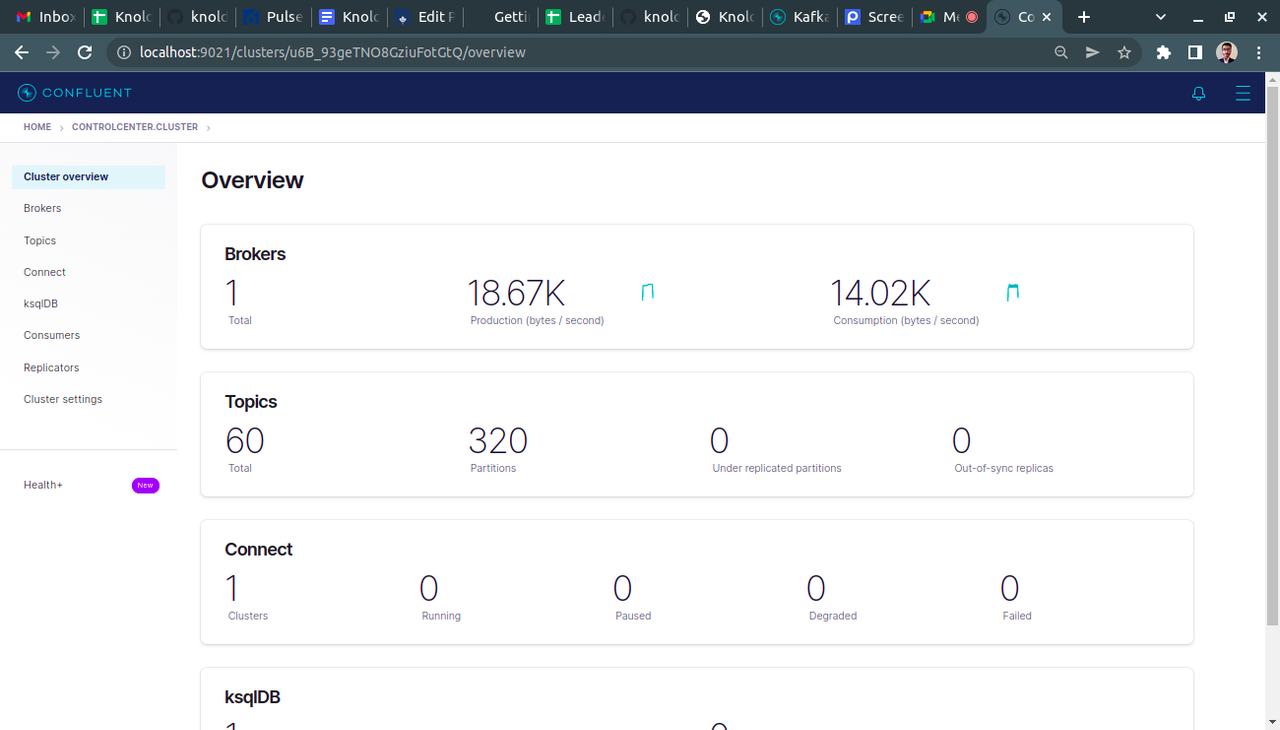
Task: Click the Overview page heading
Action: coord(252,180)
